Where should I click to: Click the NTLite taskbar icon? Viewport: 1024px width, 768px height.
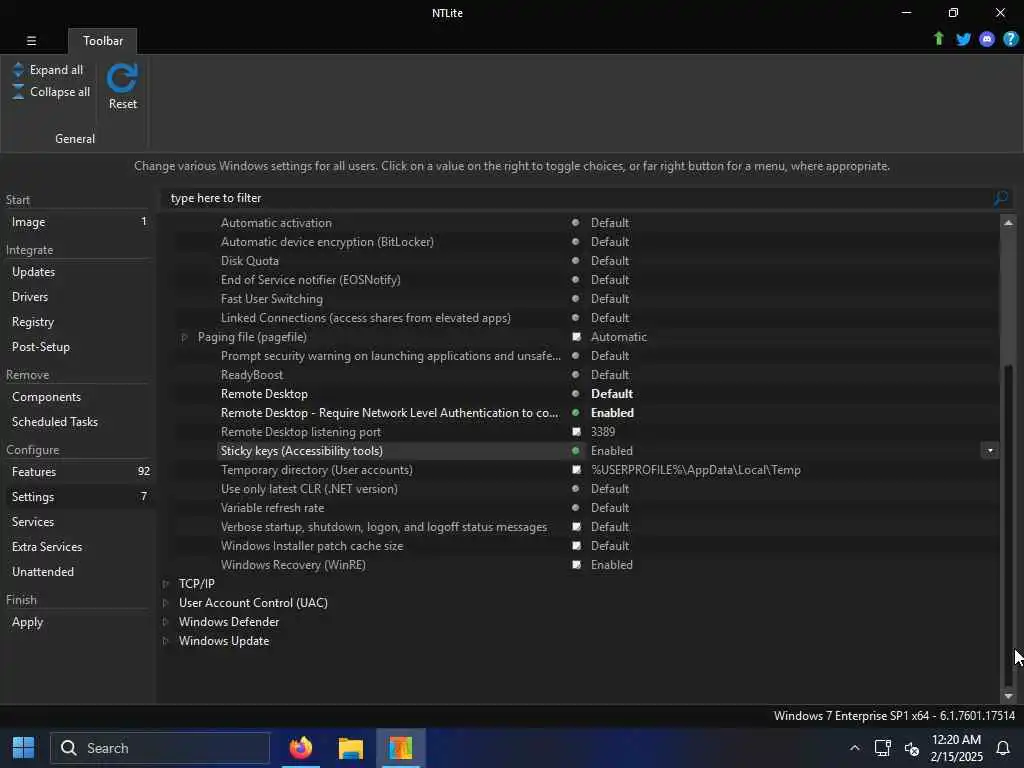click(x=400, y=748)
